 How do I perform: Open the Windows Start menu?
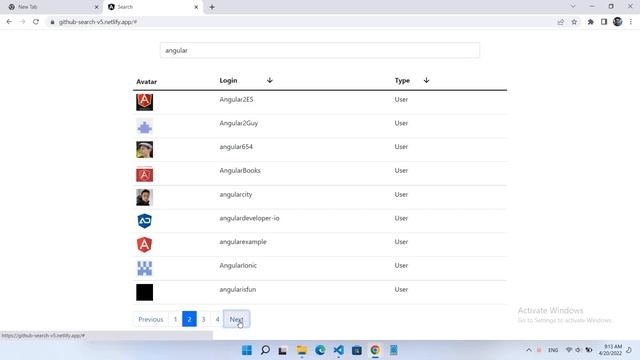pos(247,350)
